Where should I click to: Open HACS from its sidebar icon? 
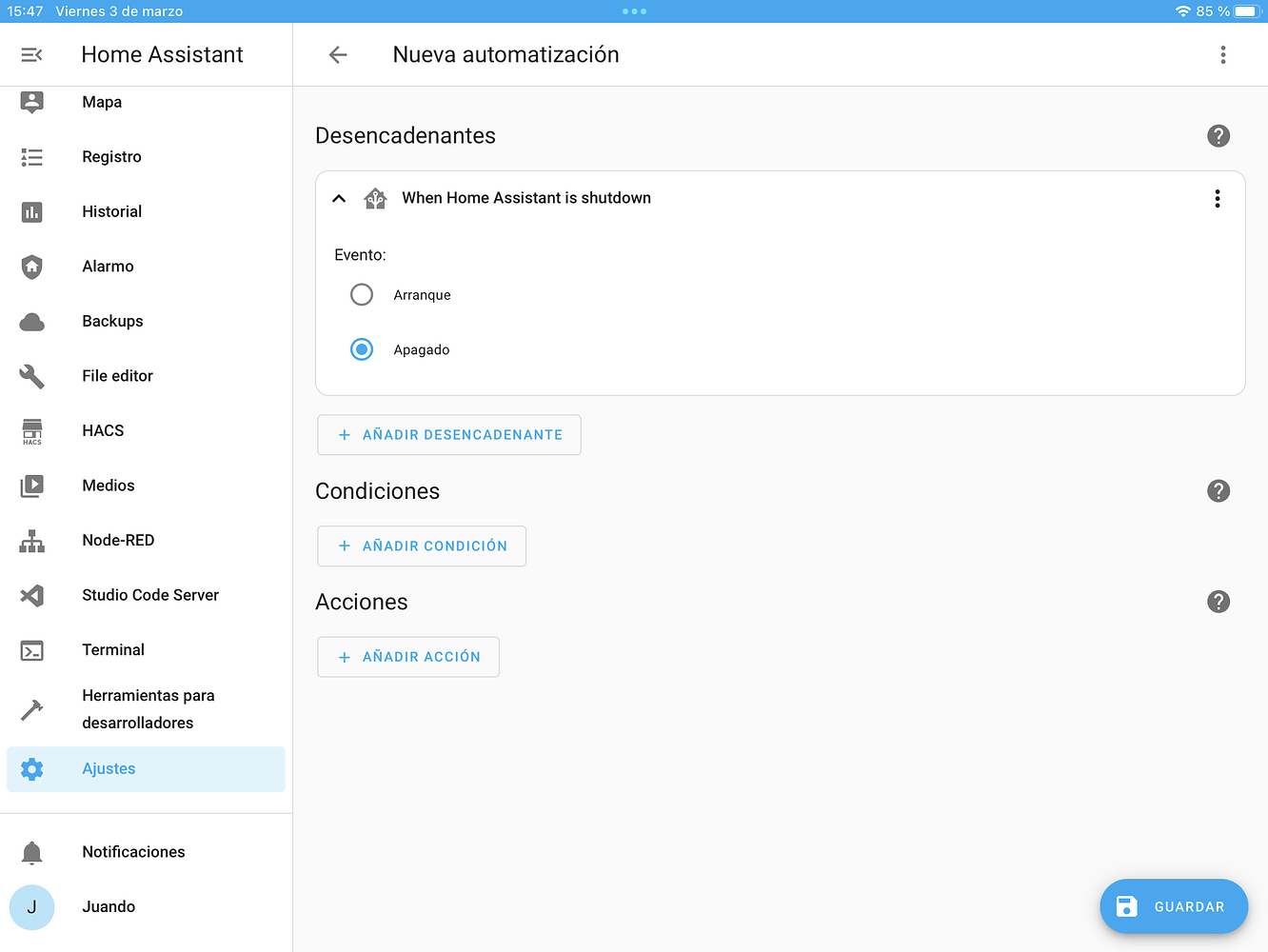tap(31, 430)
